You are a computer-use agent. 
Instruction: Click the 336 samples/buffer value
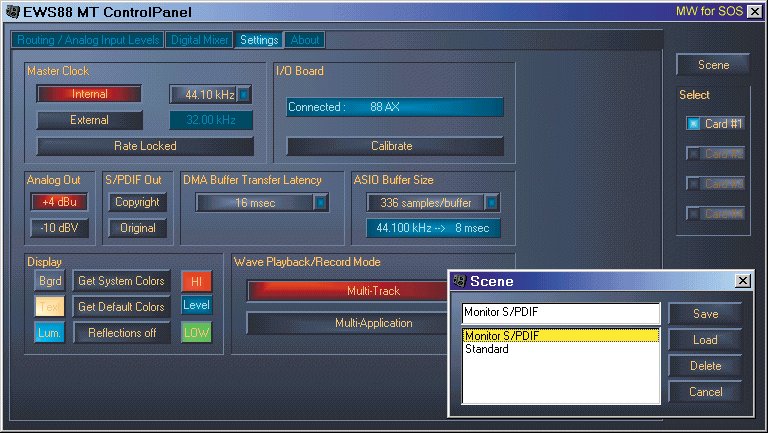pyautogui.click(x=426, y=202)
